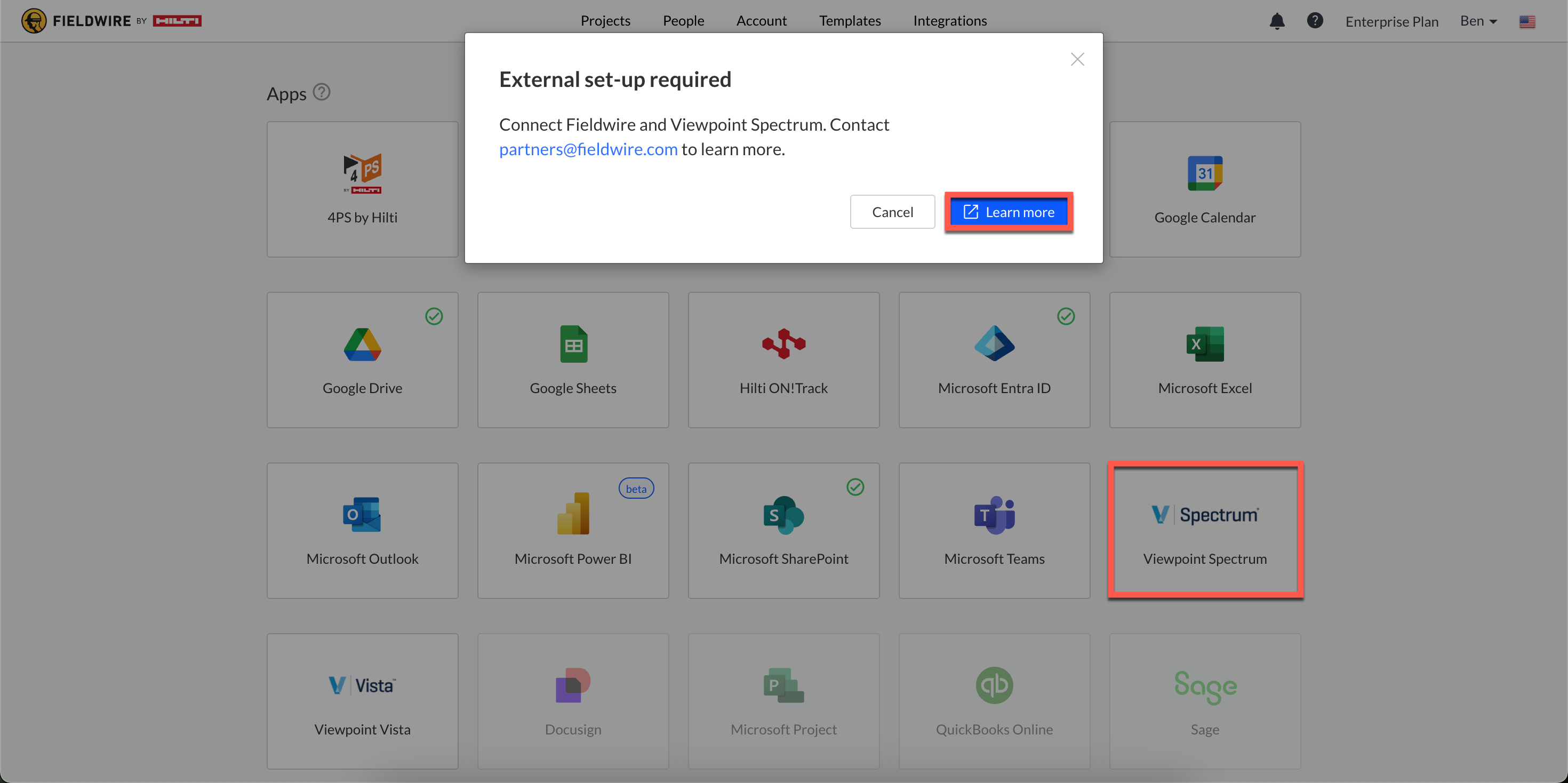1568x783 pixels.
Task: Switch to the Templates tab
Action: coord(850,21)
